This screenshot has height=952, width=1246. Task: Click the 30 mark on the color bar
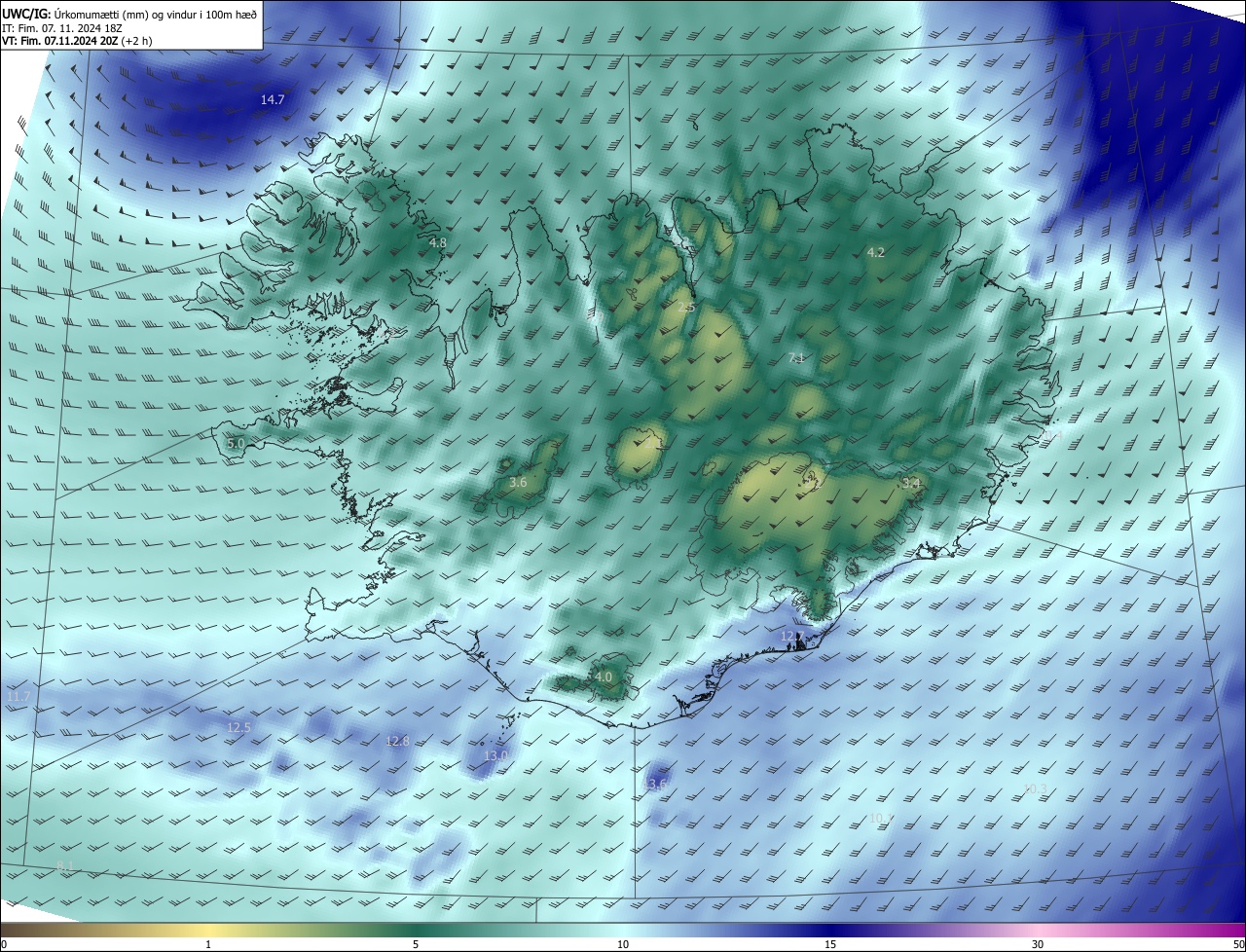1038,944
